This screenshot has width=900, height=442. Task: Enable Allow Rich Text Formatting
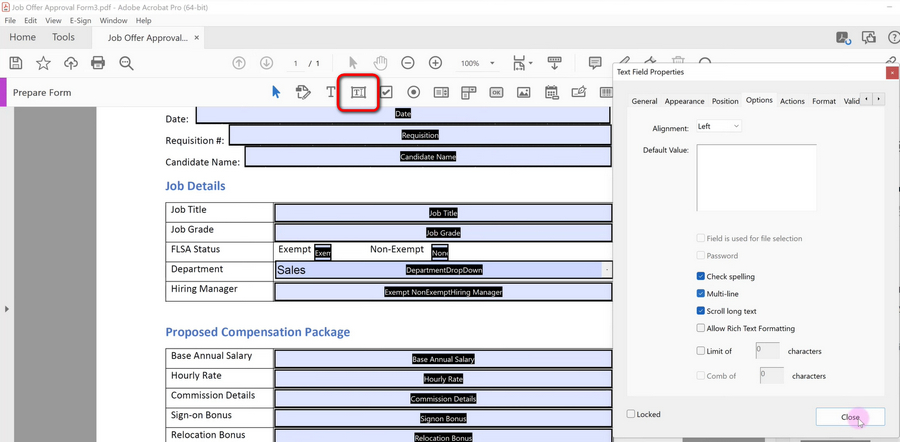coord(701,328)
